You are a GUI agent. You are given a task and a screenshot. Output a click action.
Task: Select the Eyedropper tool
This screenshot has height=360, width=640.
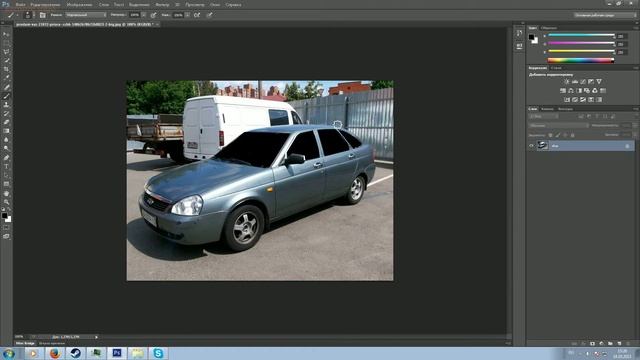point(6,78)
